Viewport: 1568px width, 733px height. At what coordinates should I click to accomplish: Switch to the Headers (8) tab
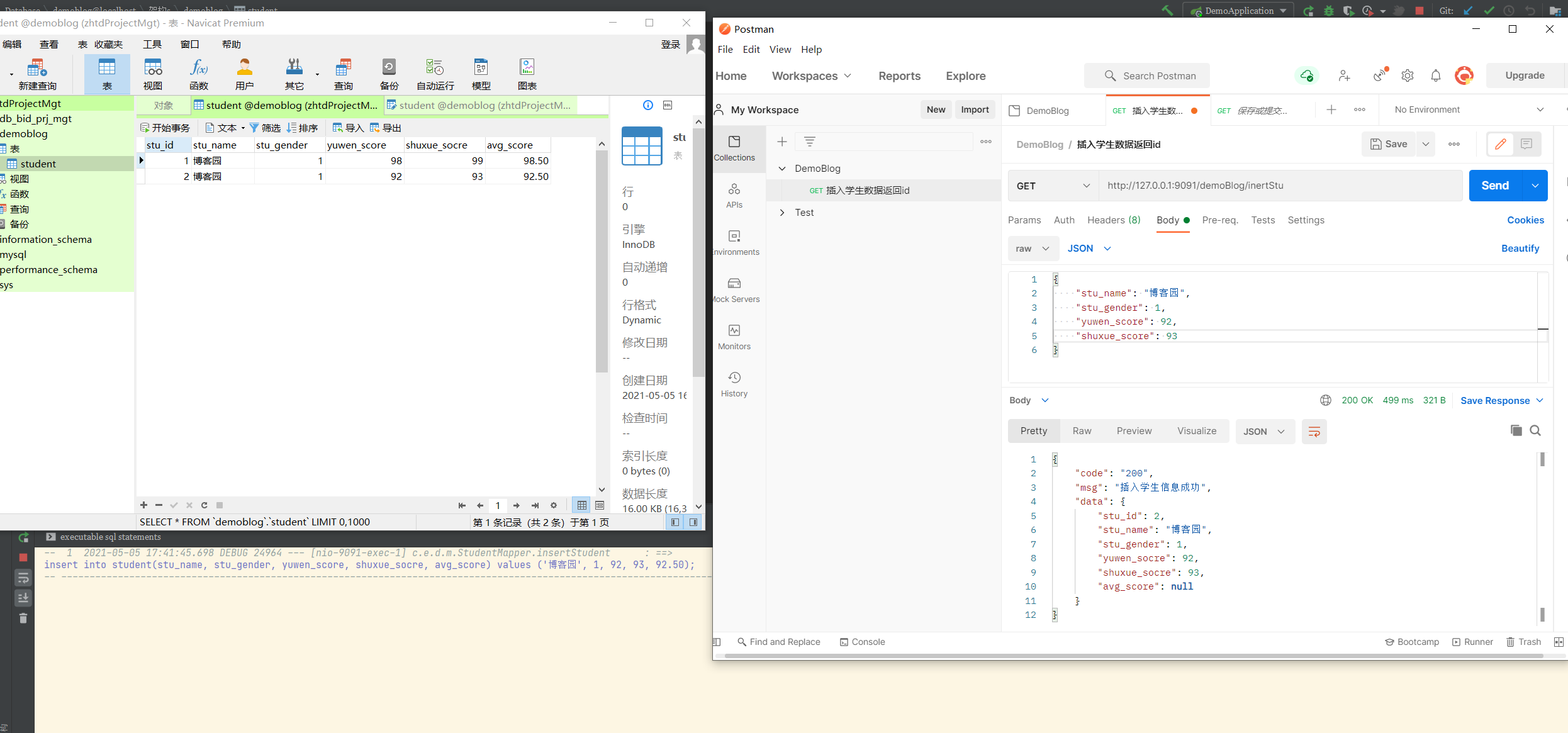tap(1114, 220)
